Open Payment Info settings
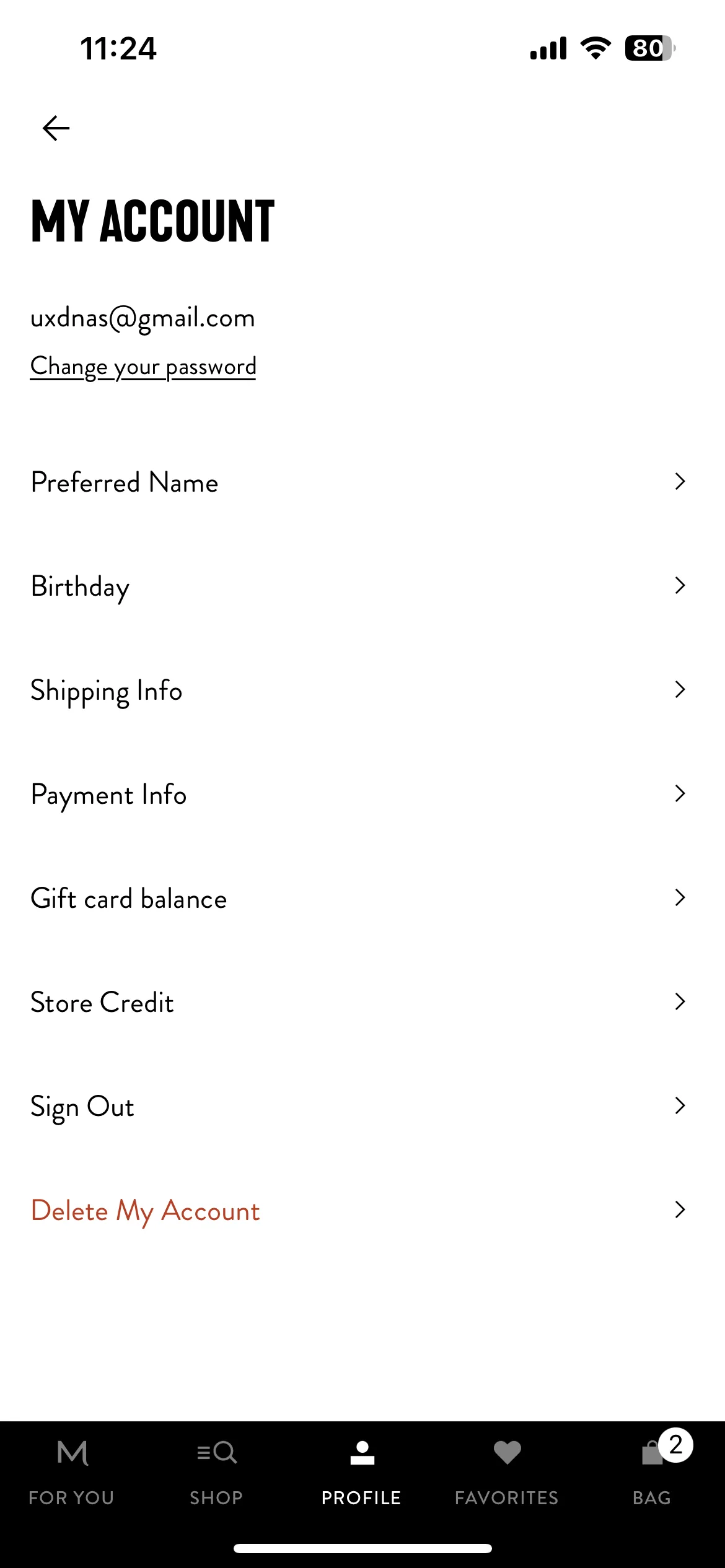This screenshot has width=725, height=1568. click(362, 794)
